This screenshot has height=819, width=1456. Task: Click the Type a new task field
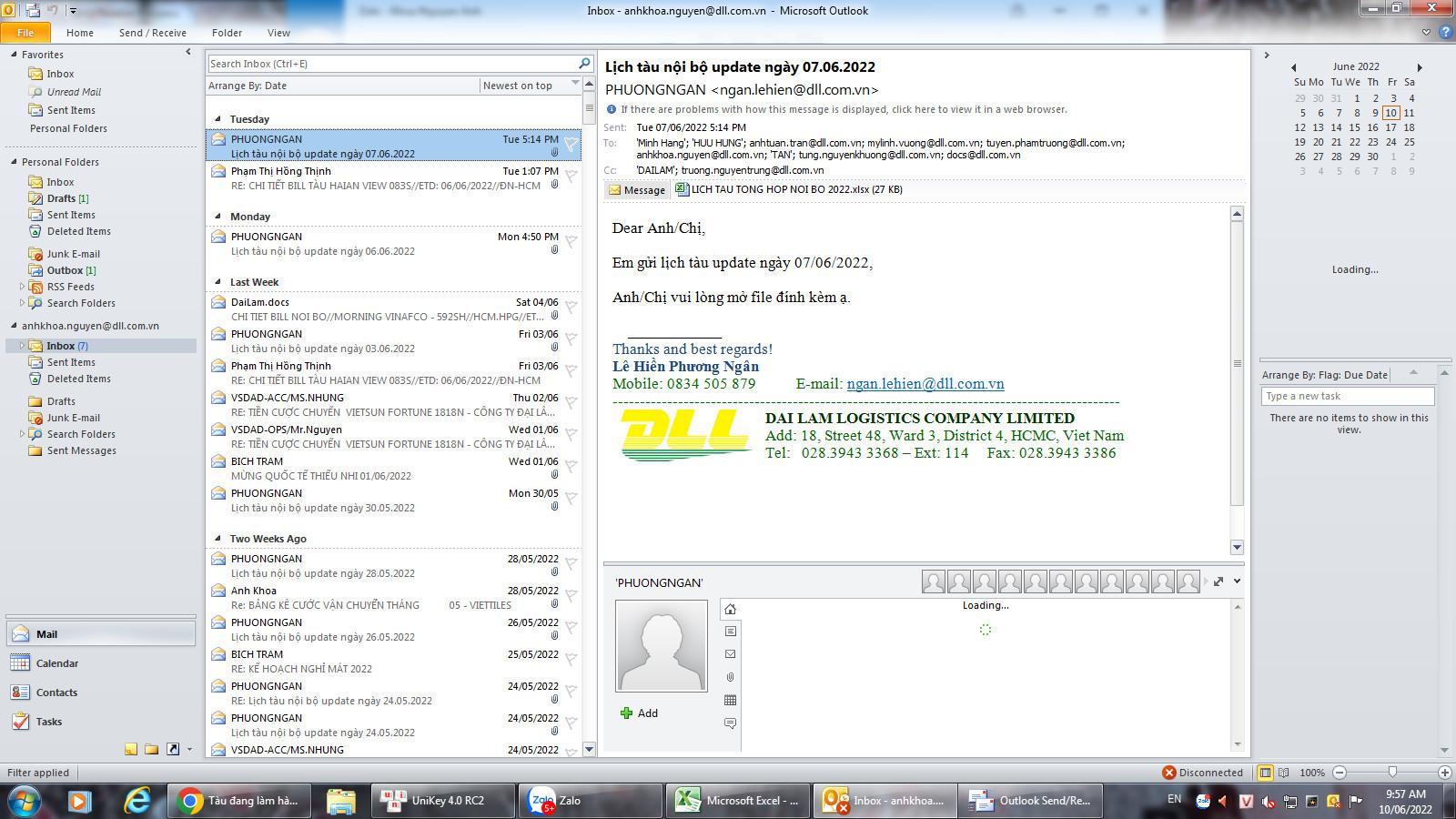click(1348, 396)
